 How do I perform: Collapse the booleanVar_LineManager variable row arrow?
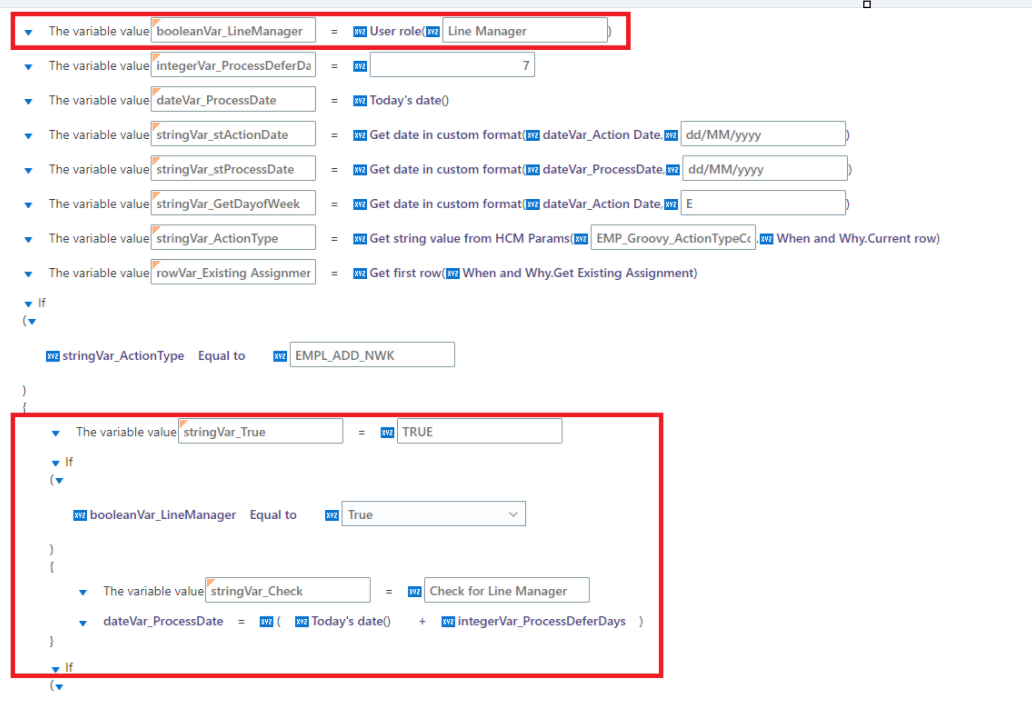[28, 32]
